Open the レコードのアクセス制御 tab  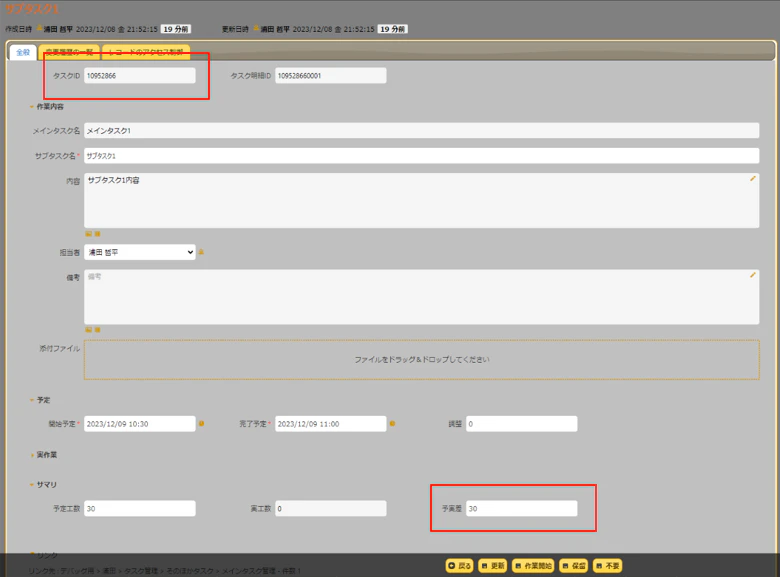click(146, 52)
